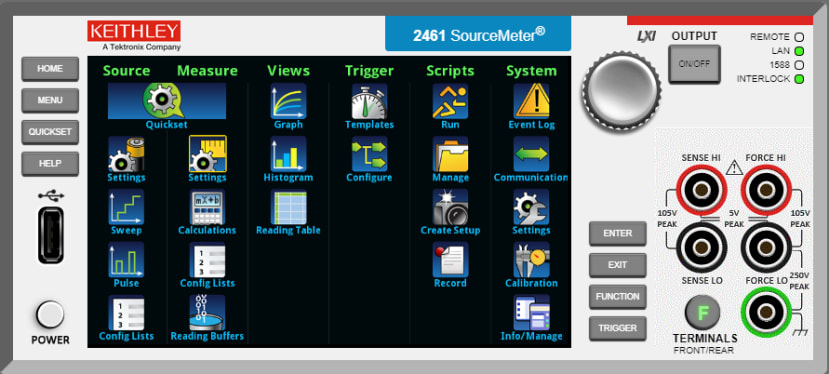Viewport: 829px width, 374px height.
Task: Select the Views column heading
Action: click(288, 71)
